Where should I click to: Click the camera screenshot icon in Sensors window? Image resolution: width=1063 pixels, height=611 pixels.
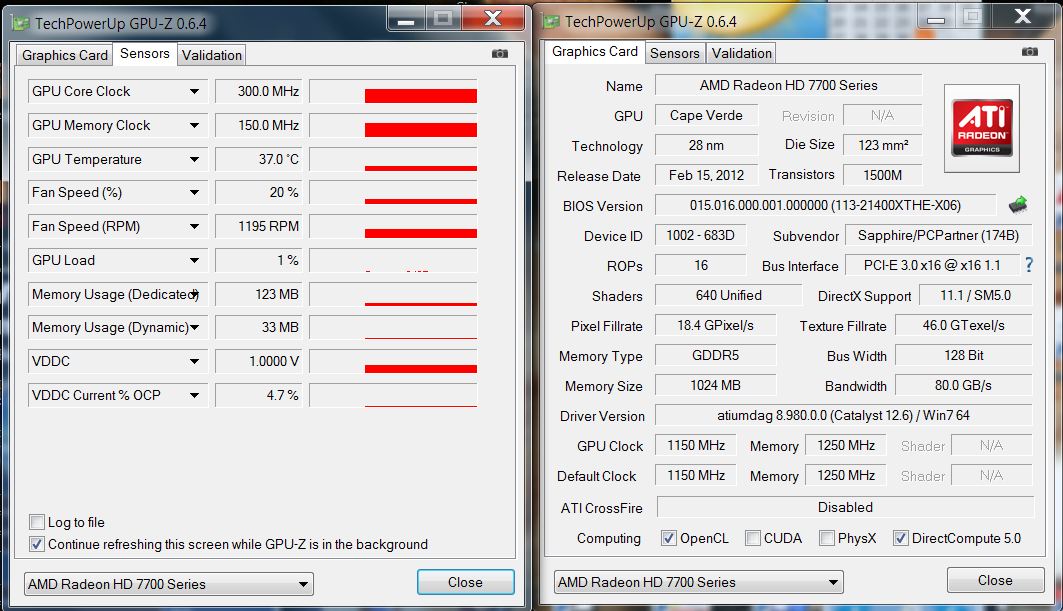pos(500,54)
